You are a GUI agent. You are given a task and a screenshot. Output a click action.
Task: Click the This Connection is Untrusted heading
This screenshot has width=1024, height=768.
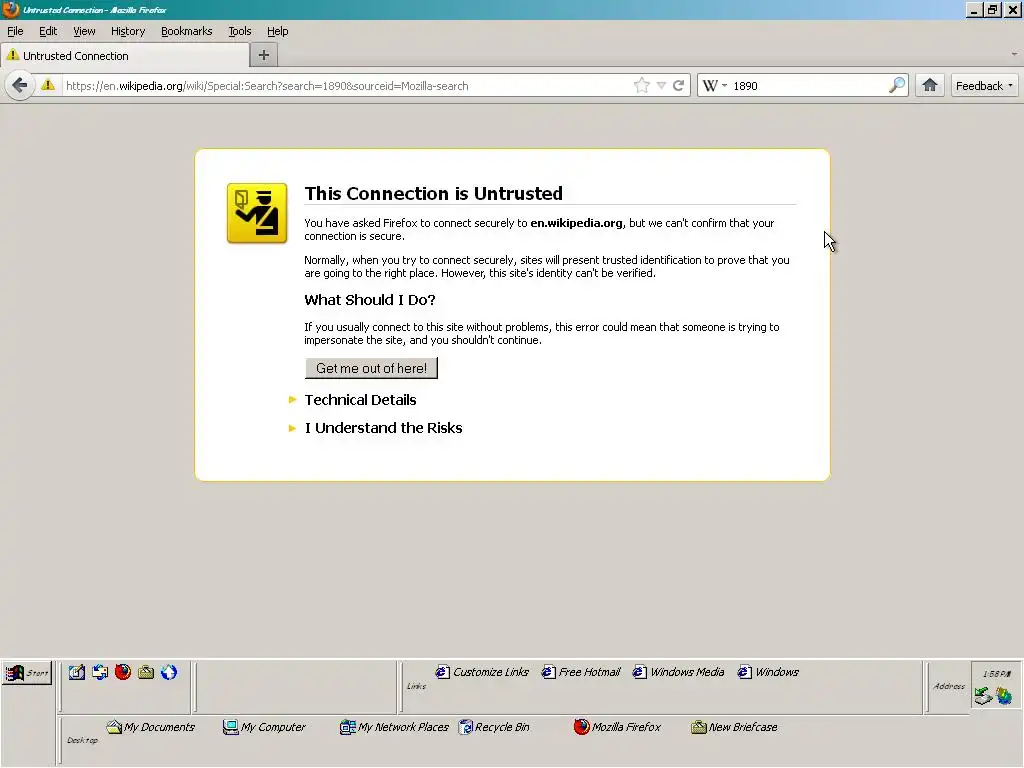(x=434, y=193)
